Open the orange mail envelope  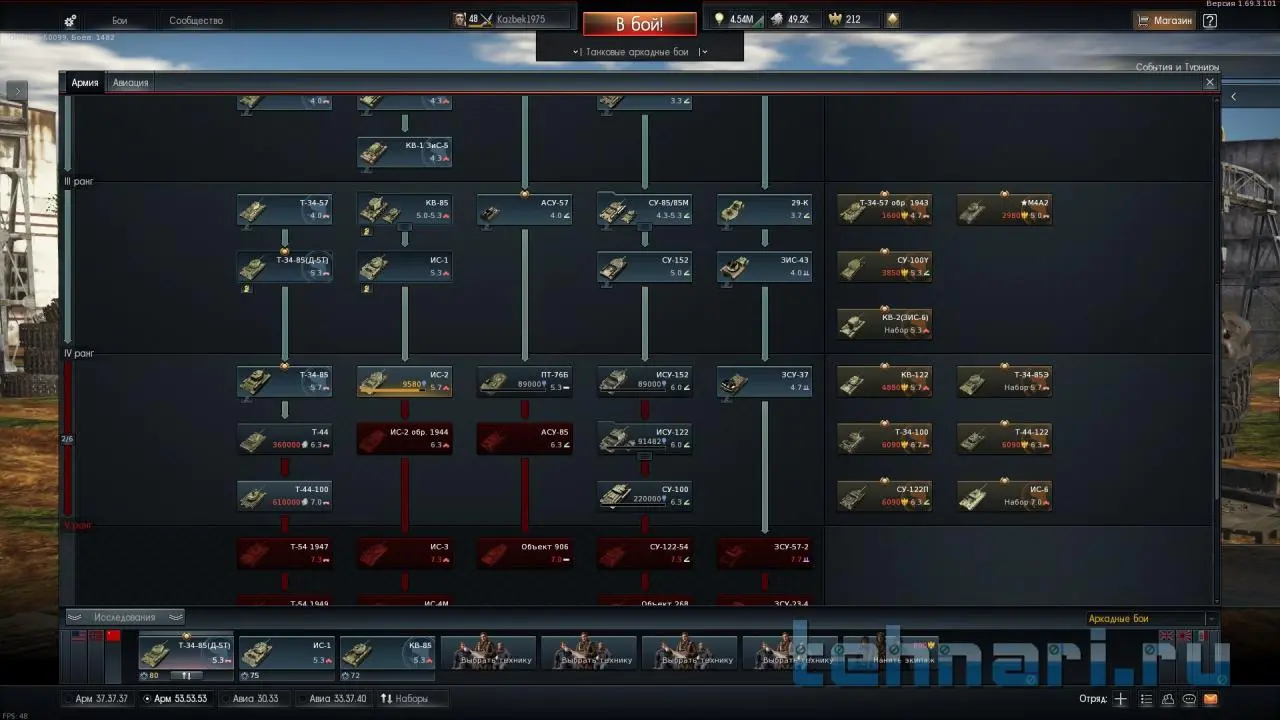click(x=1211, y=699)
